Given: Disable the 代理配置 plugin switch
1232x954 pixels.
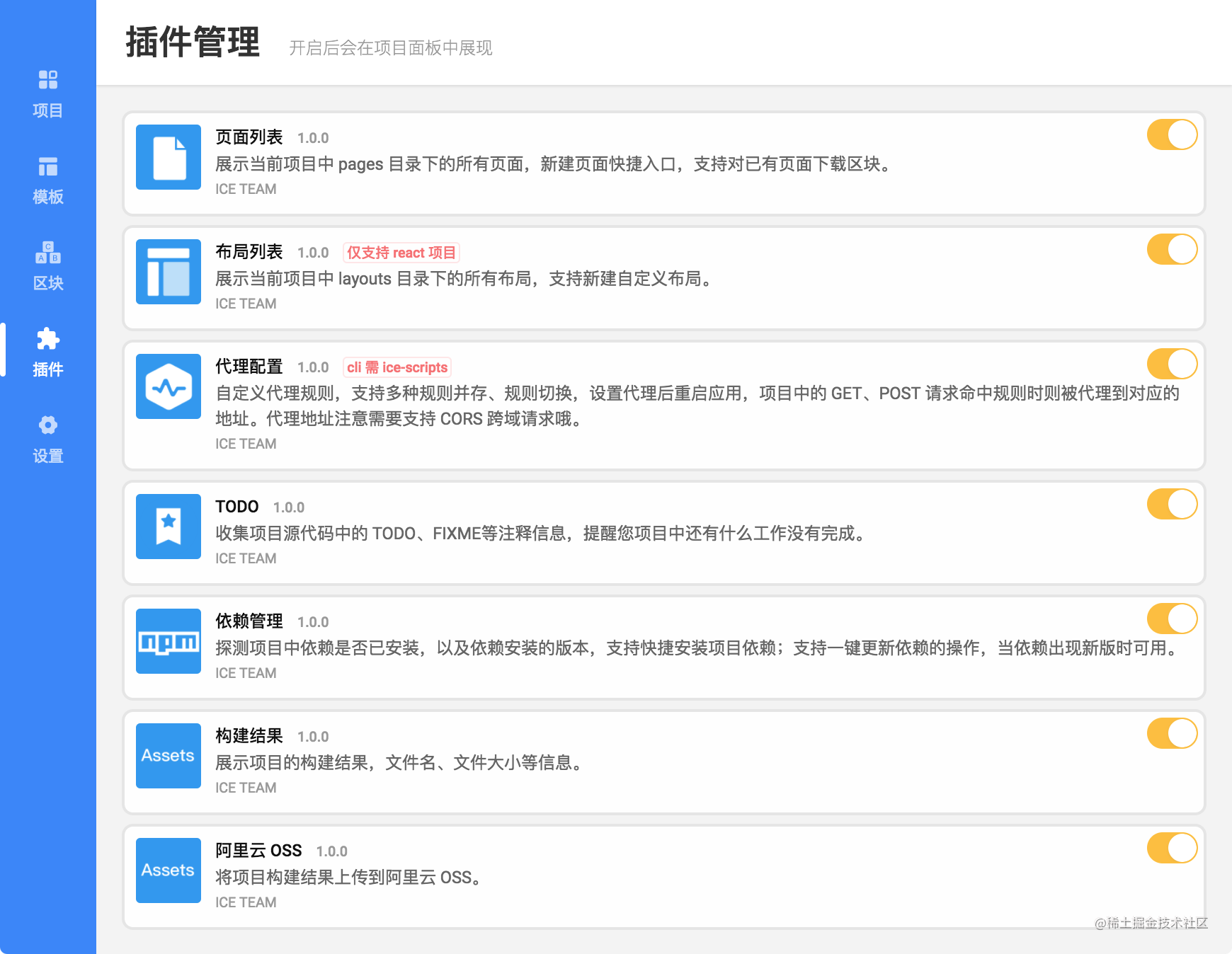Looking at the screenshot, I should click(x=1172, y=364).
